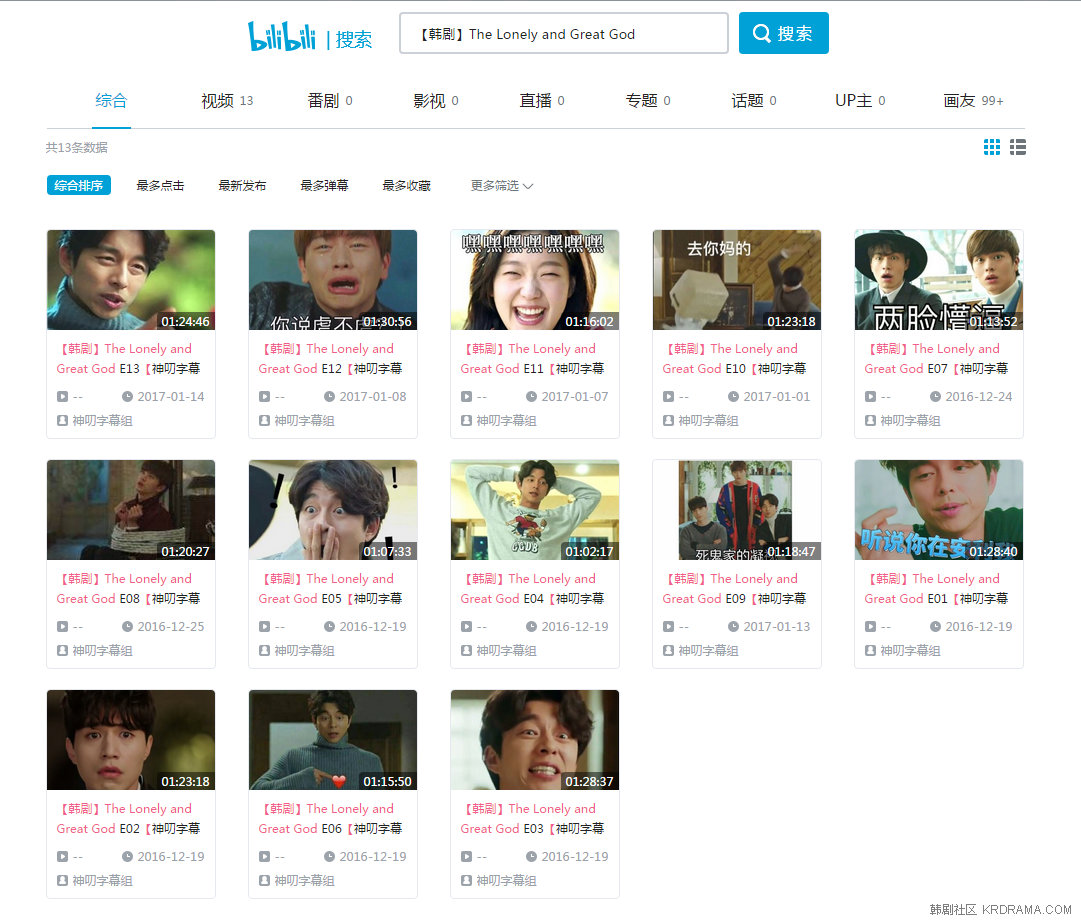
Task: Expand 更多筛选 filter dropdown
Action: pos(501,186)
